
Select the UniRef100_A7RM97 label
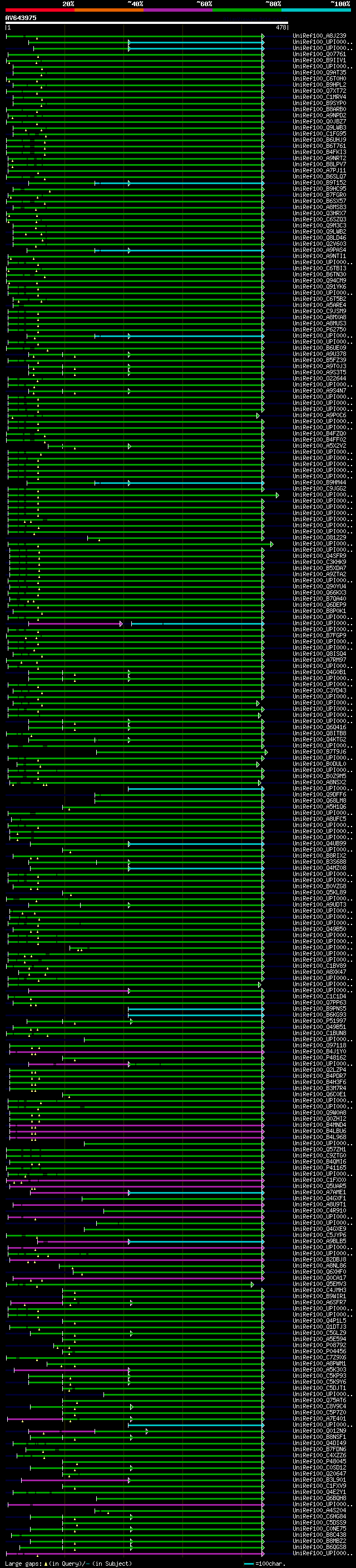pos(319,660)
